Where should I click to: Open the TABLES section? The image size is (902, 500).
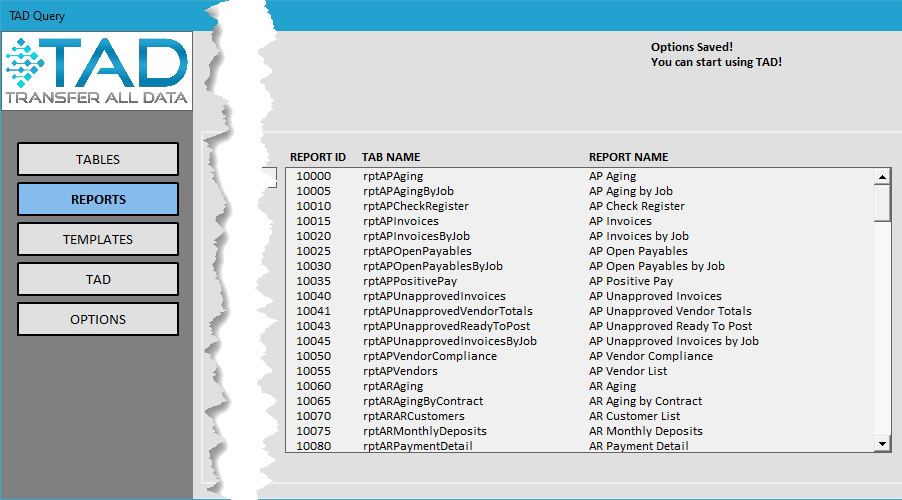tap(98, 159)
